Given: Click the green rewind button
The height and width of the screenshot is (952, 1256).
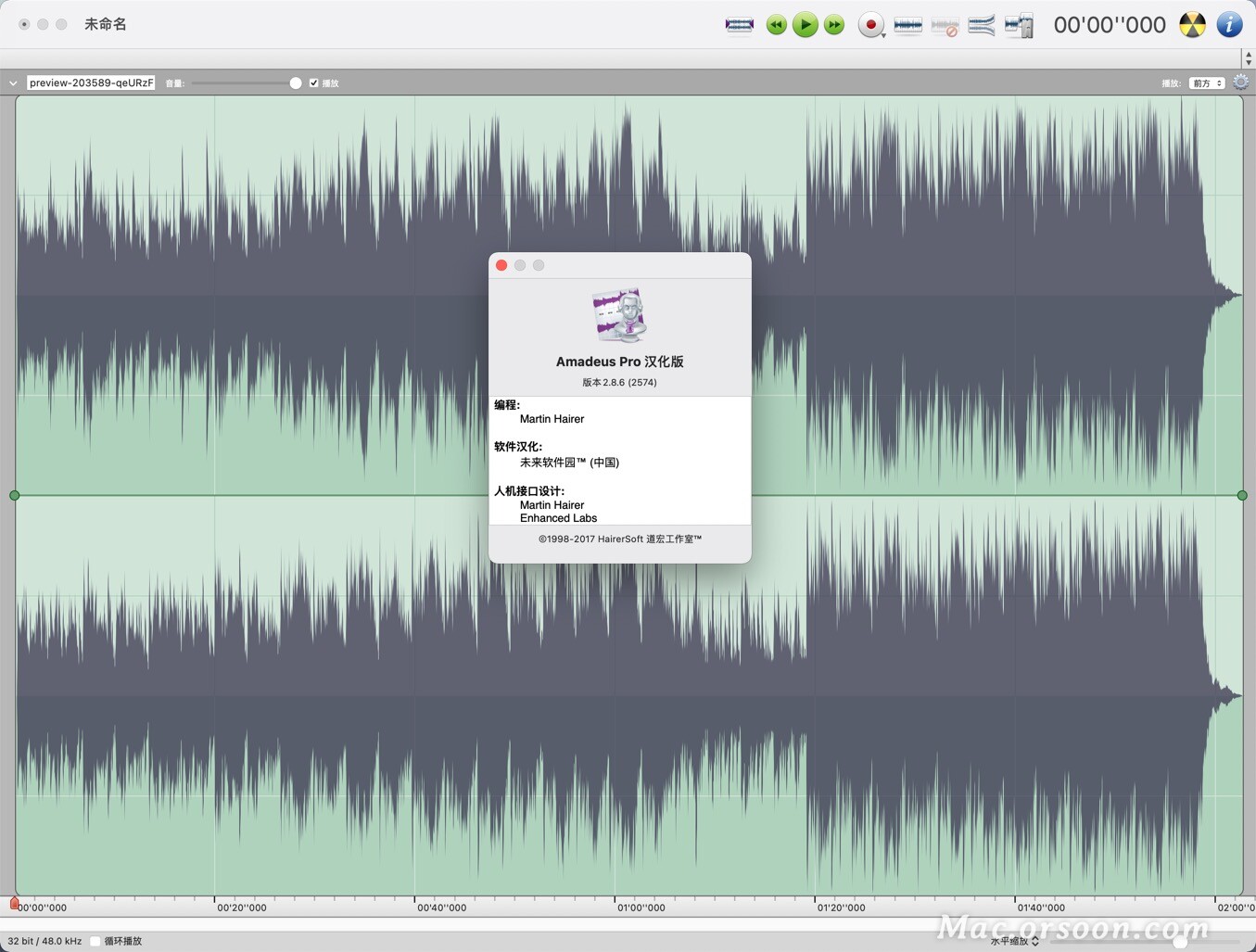Looking at the screenshot, I should tap(777, 25).
